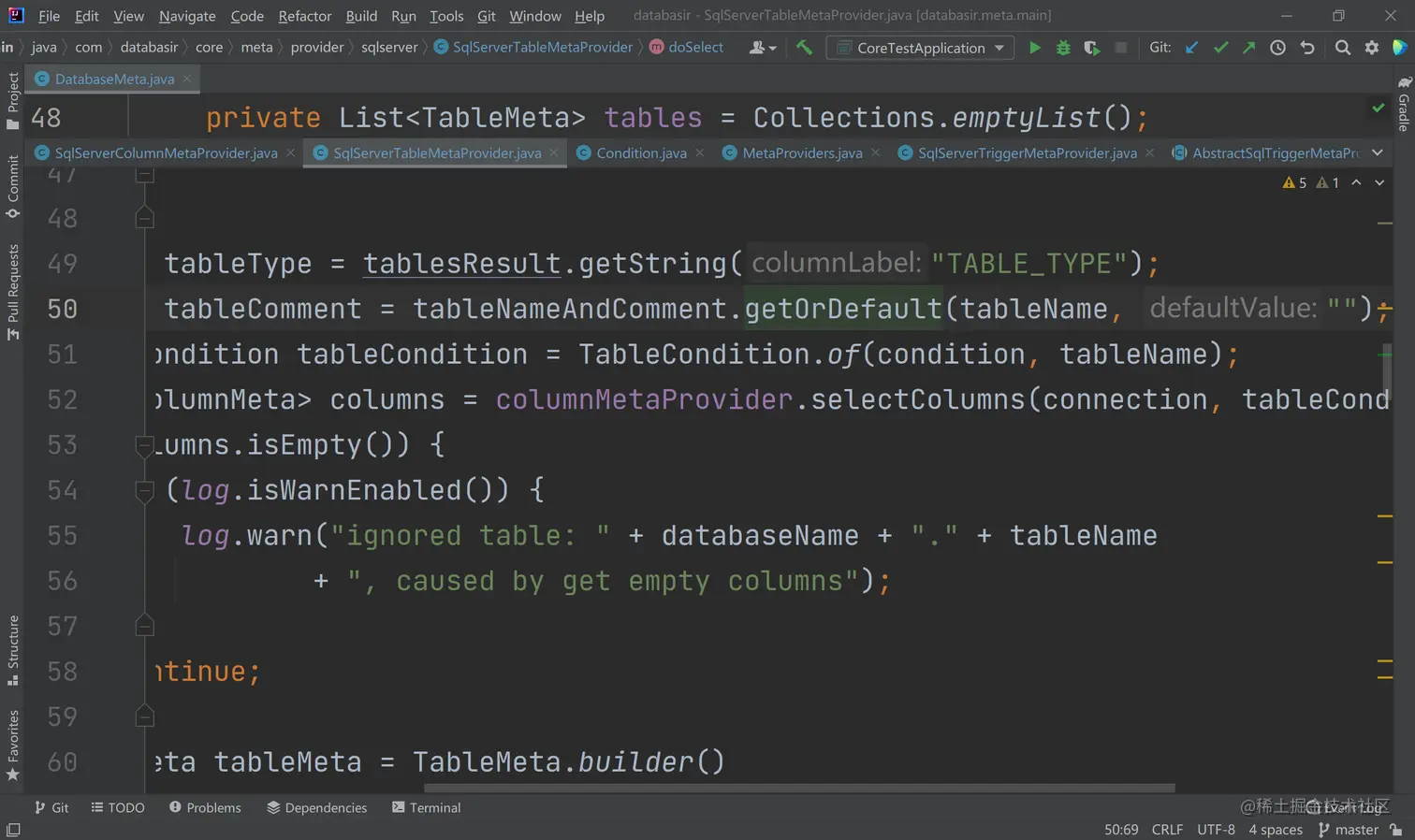Image resolution: width=1415 pixels, height=840 pixels.
Task: Switch to SqlServerColumnMetaProvider.java tab
Action: tap(166, 152)
